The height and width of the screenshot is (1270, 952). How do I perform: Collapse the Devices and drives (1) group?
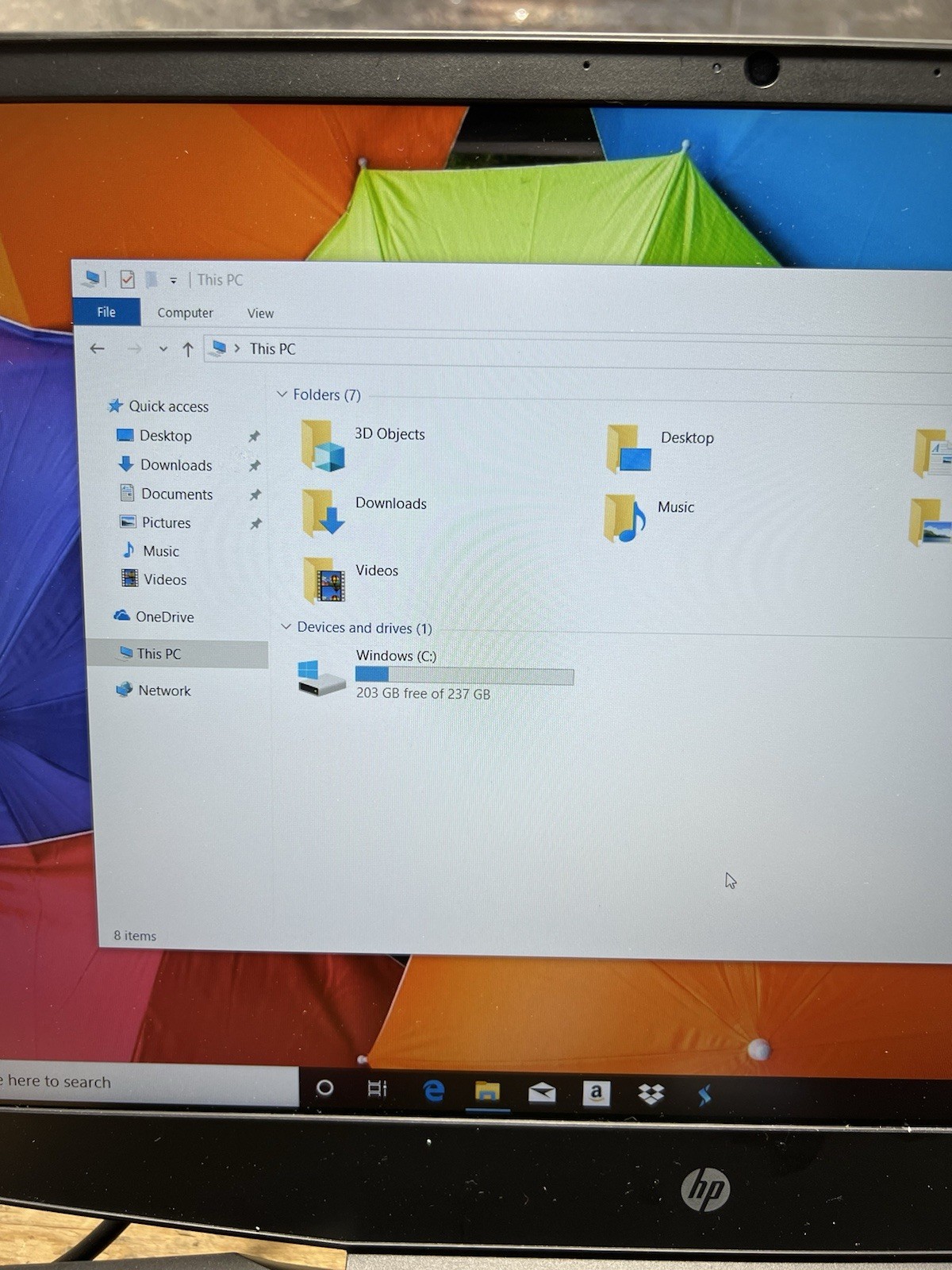286,626
